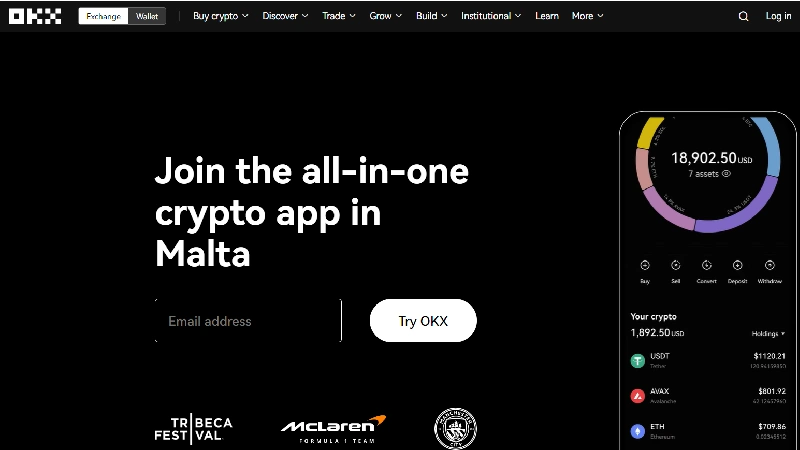The height and width of the screenshot is (450, 800).
Task: Tap the Convert icon in phone mockup
Action: tap(707, 265)
